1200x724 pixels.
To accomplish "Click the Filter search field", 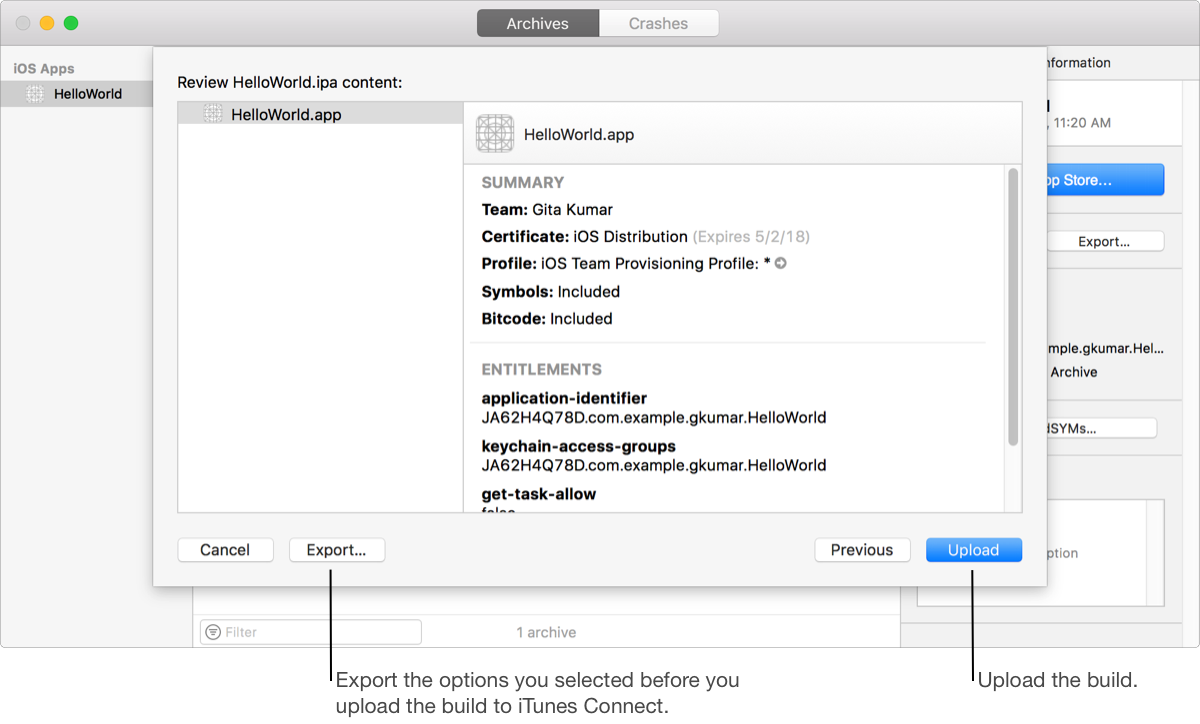I will tap(311, 632).
